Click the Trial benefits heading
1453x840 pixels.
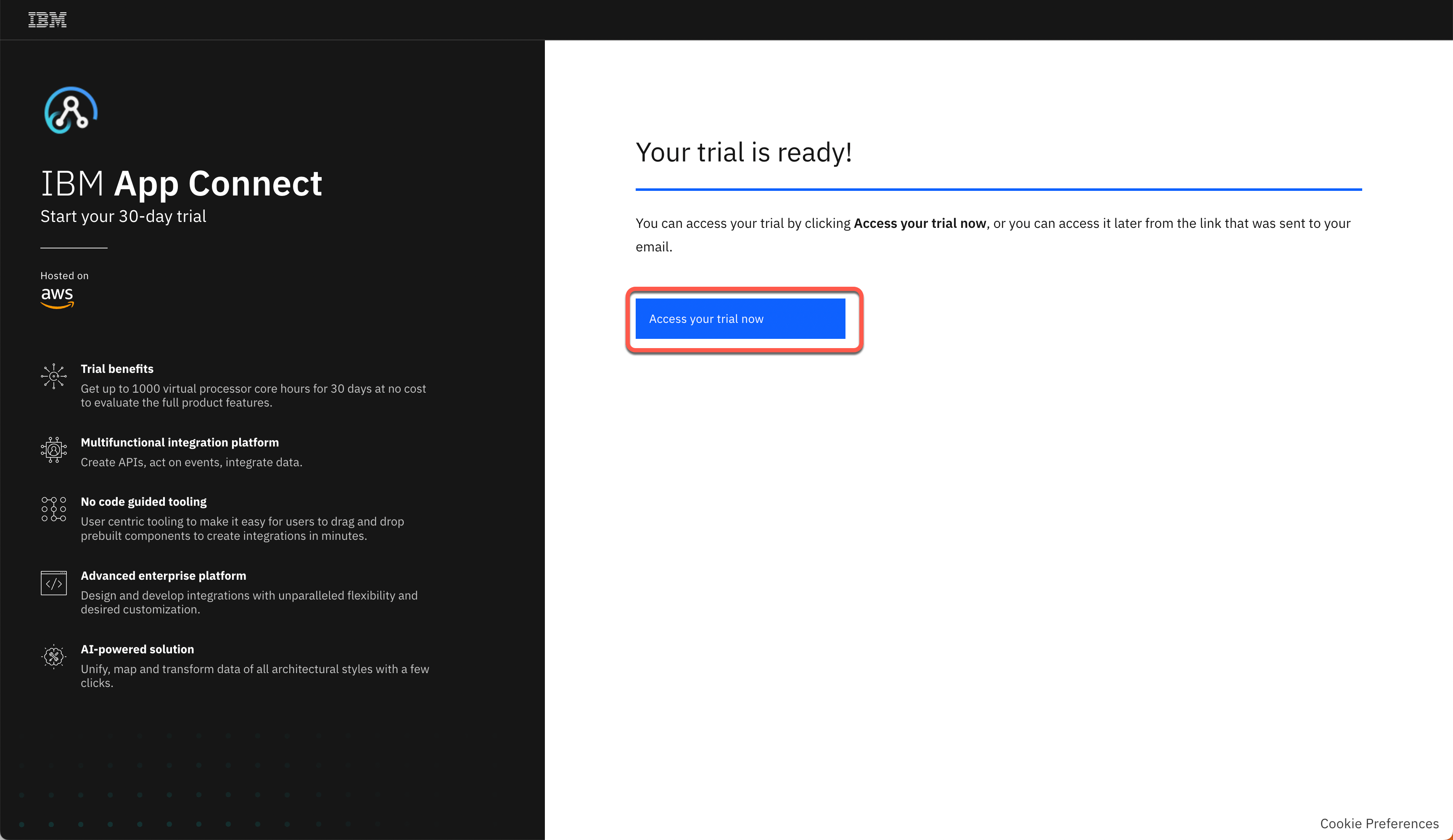(117, 369)
